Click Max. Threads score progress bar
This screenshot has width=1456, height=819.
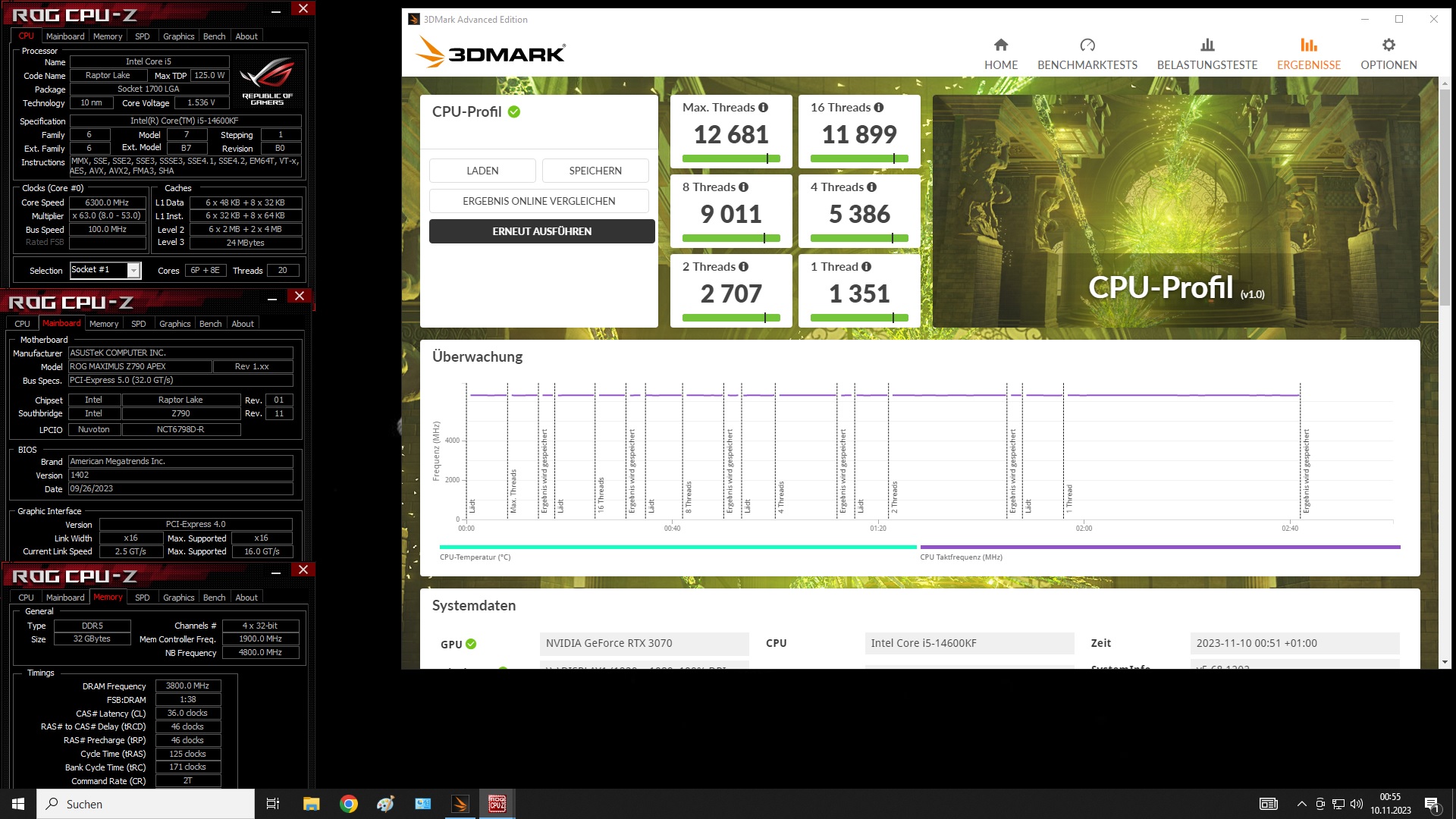tap(731, 158)
